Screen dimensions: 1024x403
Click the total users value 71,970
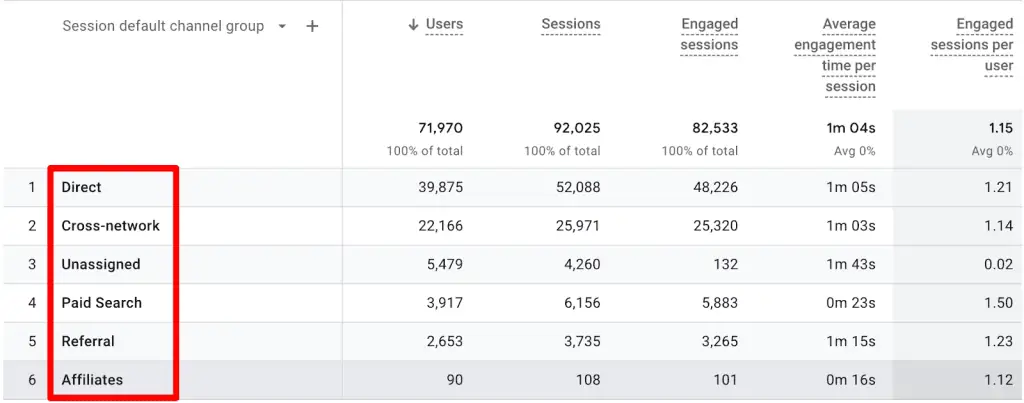pyautogui.click(x=440, y=128)
